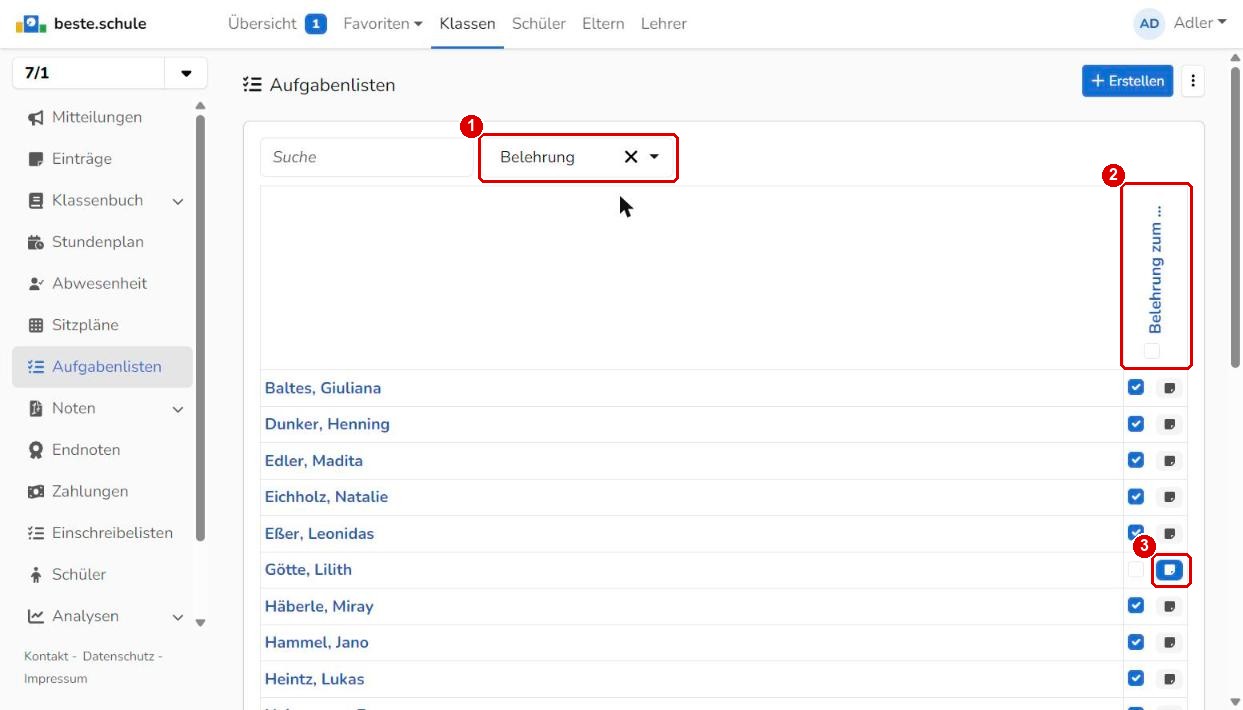Open the three-dot more options menu
1243x710 pixels.
(x=1193, y=81)
